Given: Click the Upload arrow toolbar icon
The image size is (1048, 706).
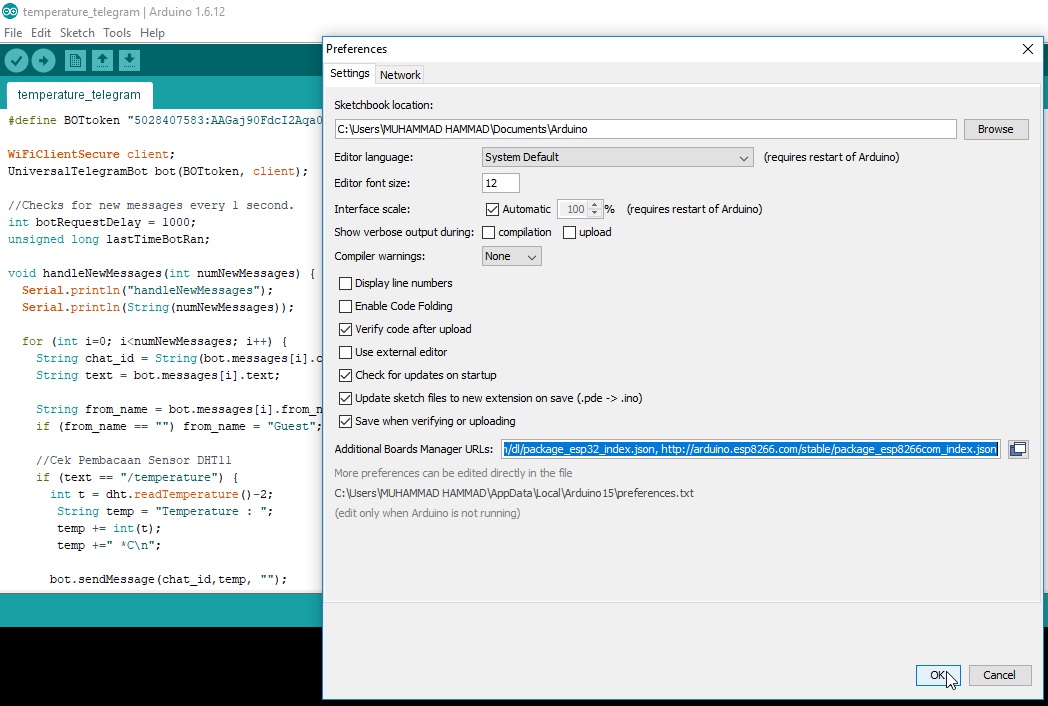Looking at the screenshot, I should (43, 61).
